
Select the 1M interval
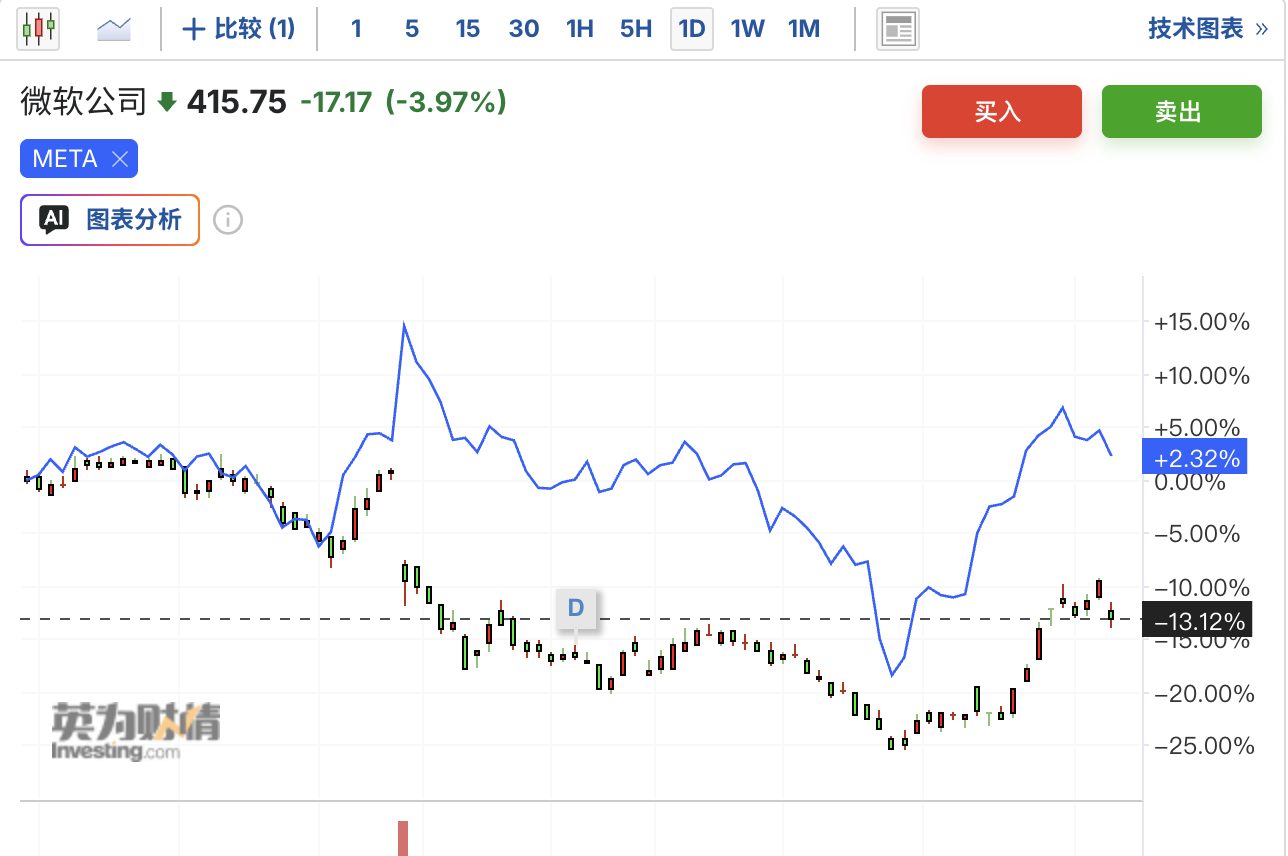804,29
